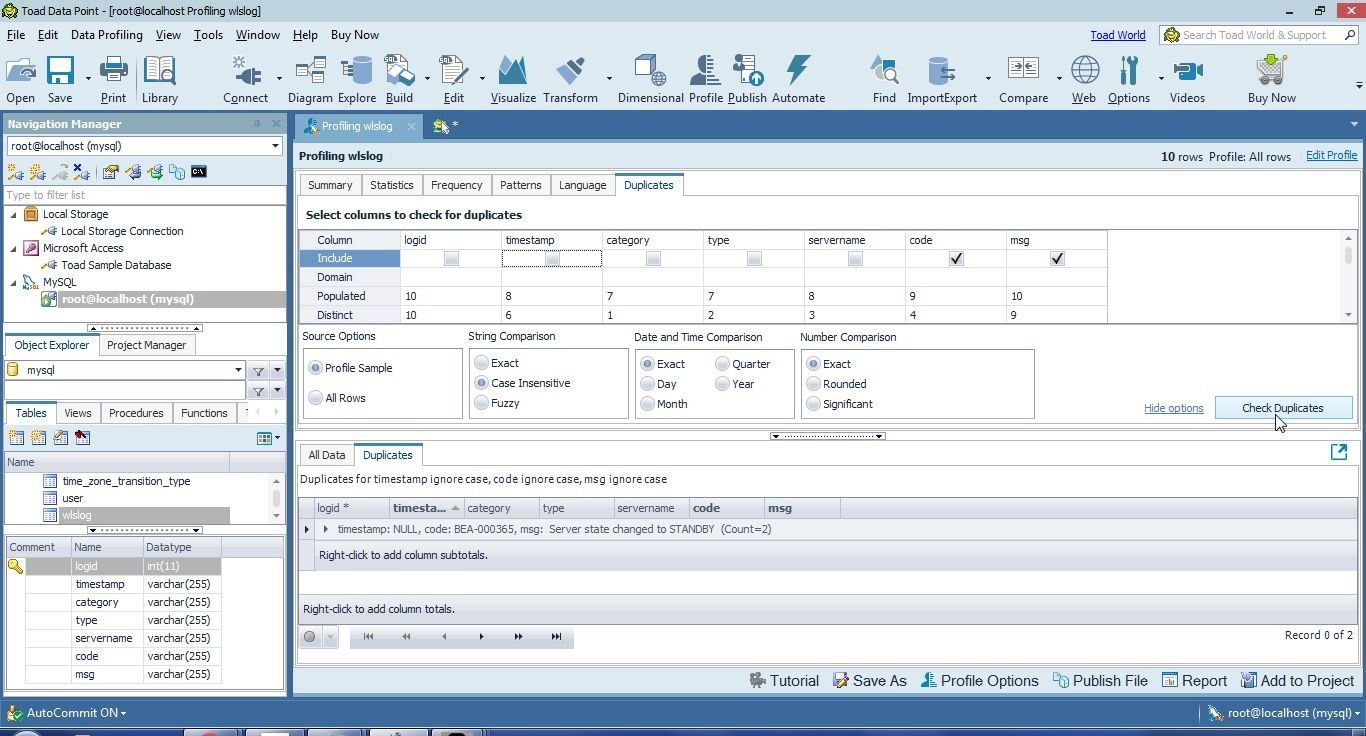This screenshot has height=736, width=1366.
Task: Click the Search Toad World & Support box
Action: (x=1258, y=35)
